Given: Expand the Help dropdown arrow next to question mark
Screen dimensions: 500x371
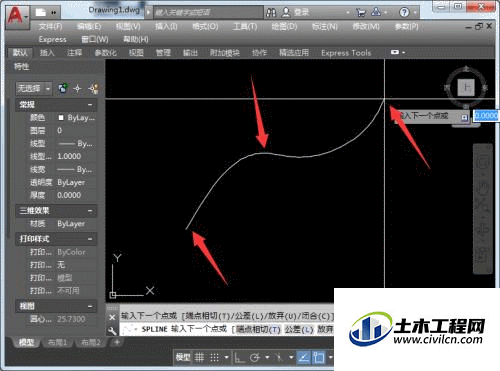Looking at the screenshot, I should [x=415, y=13].
